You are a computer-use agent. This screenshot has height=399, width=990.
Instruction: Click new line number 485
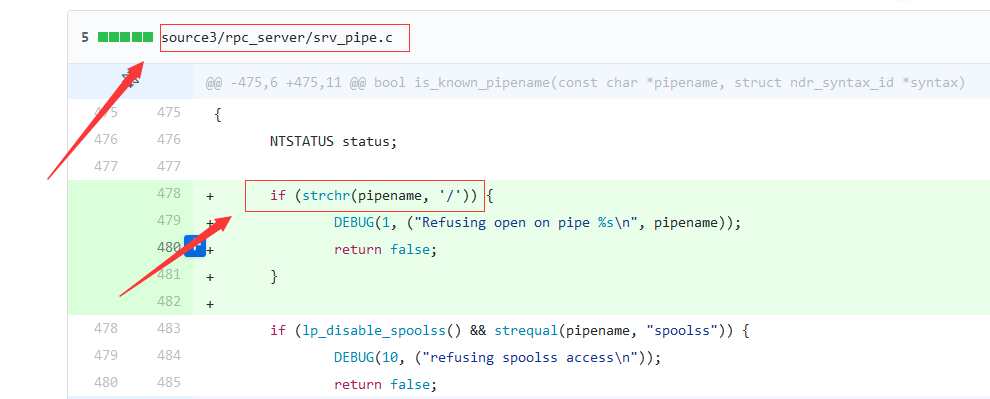coord(169,383)
